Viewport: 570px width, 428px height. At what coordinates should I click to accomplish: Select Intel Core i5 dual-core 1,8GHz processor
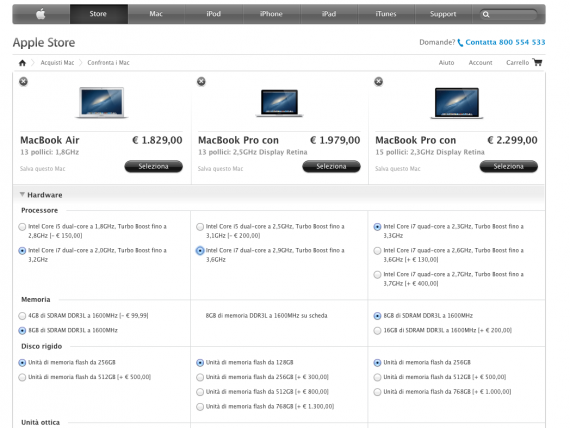(22, 227)
